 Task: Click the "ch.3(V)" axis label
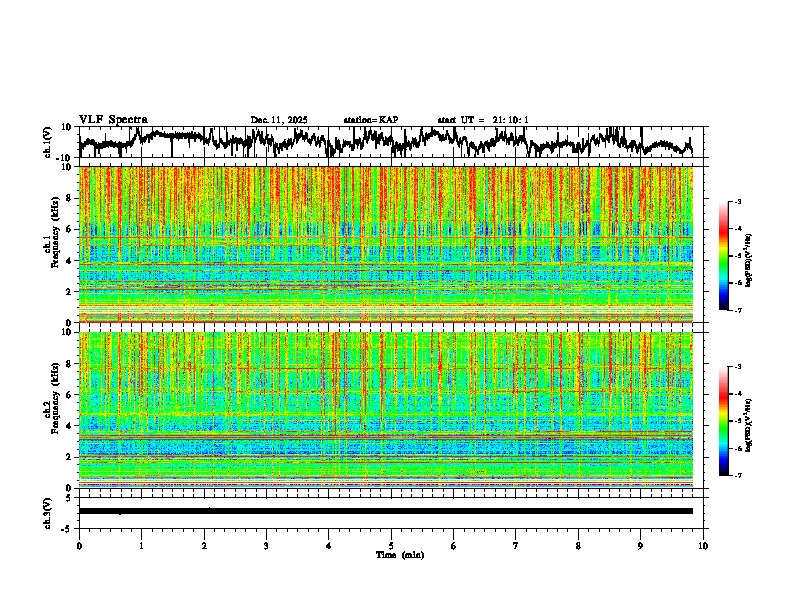click(48, 513)
